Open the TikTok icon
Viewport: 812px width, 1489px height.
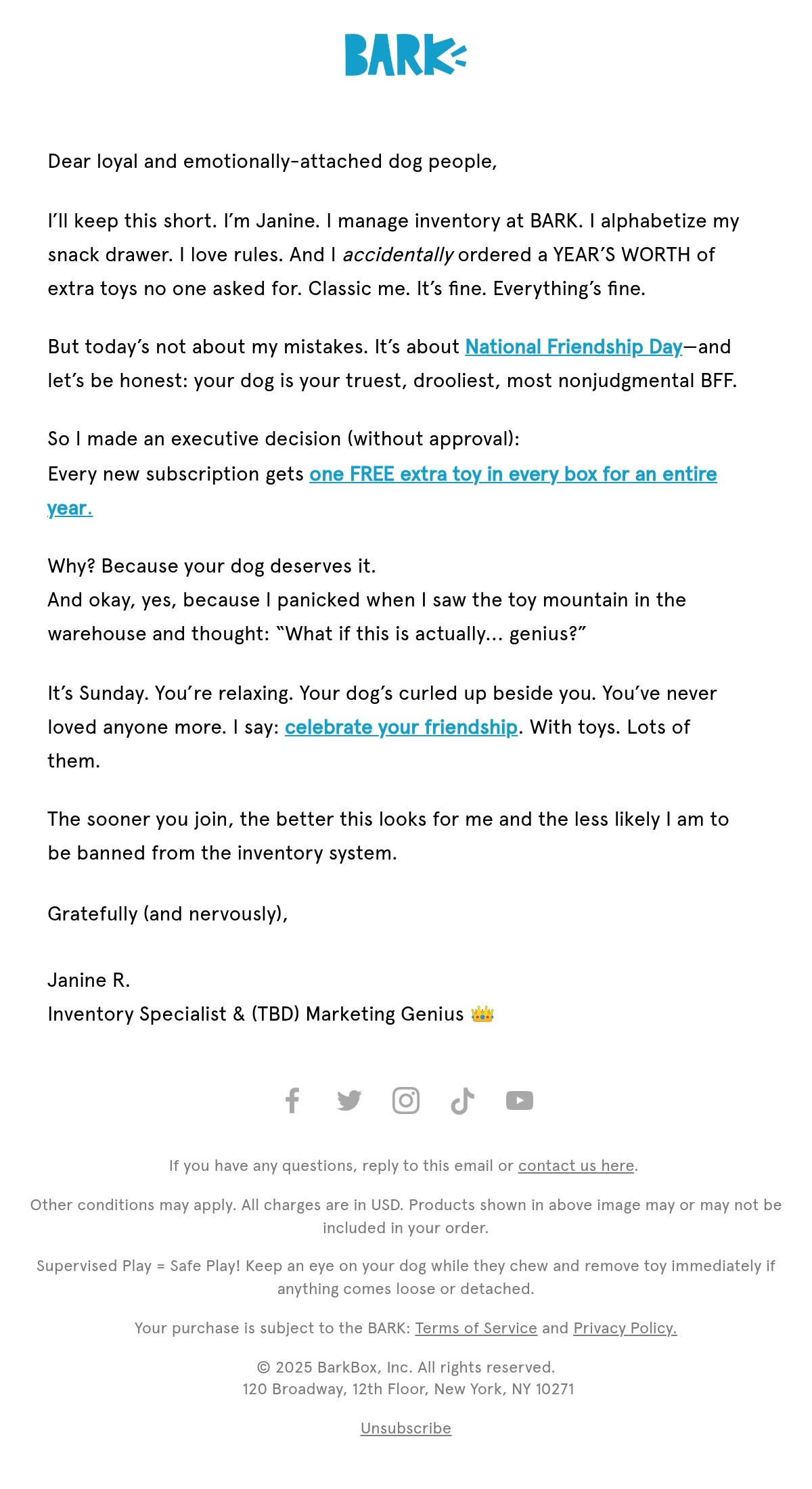tap(463, 1101)
